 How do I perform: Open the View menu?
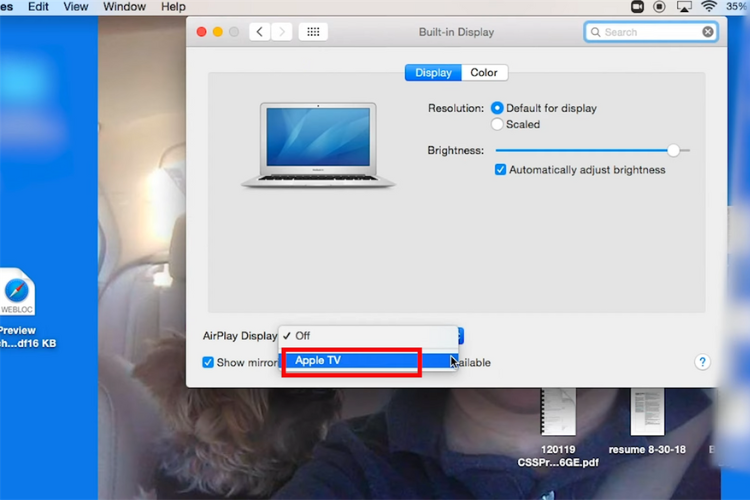point(76,7)
